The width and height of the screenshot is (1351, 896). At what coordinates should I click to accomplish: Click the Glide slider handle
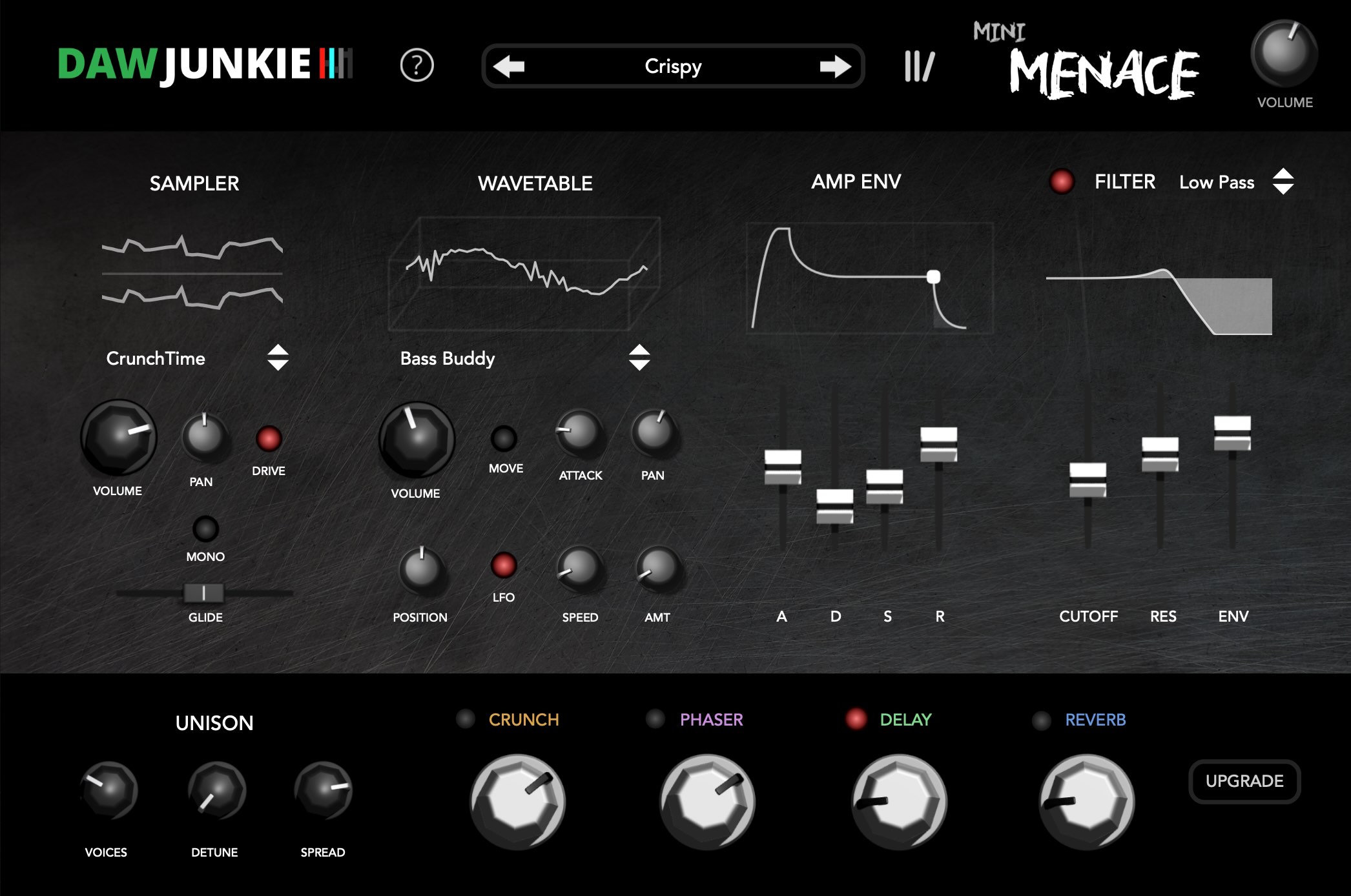(x=204, y=593)
